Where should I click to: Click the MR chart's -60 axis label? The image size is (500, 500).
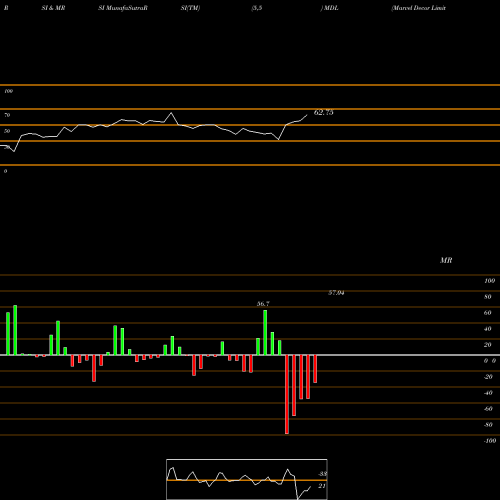[488, 409]
